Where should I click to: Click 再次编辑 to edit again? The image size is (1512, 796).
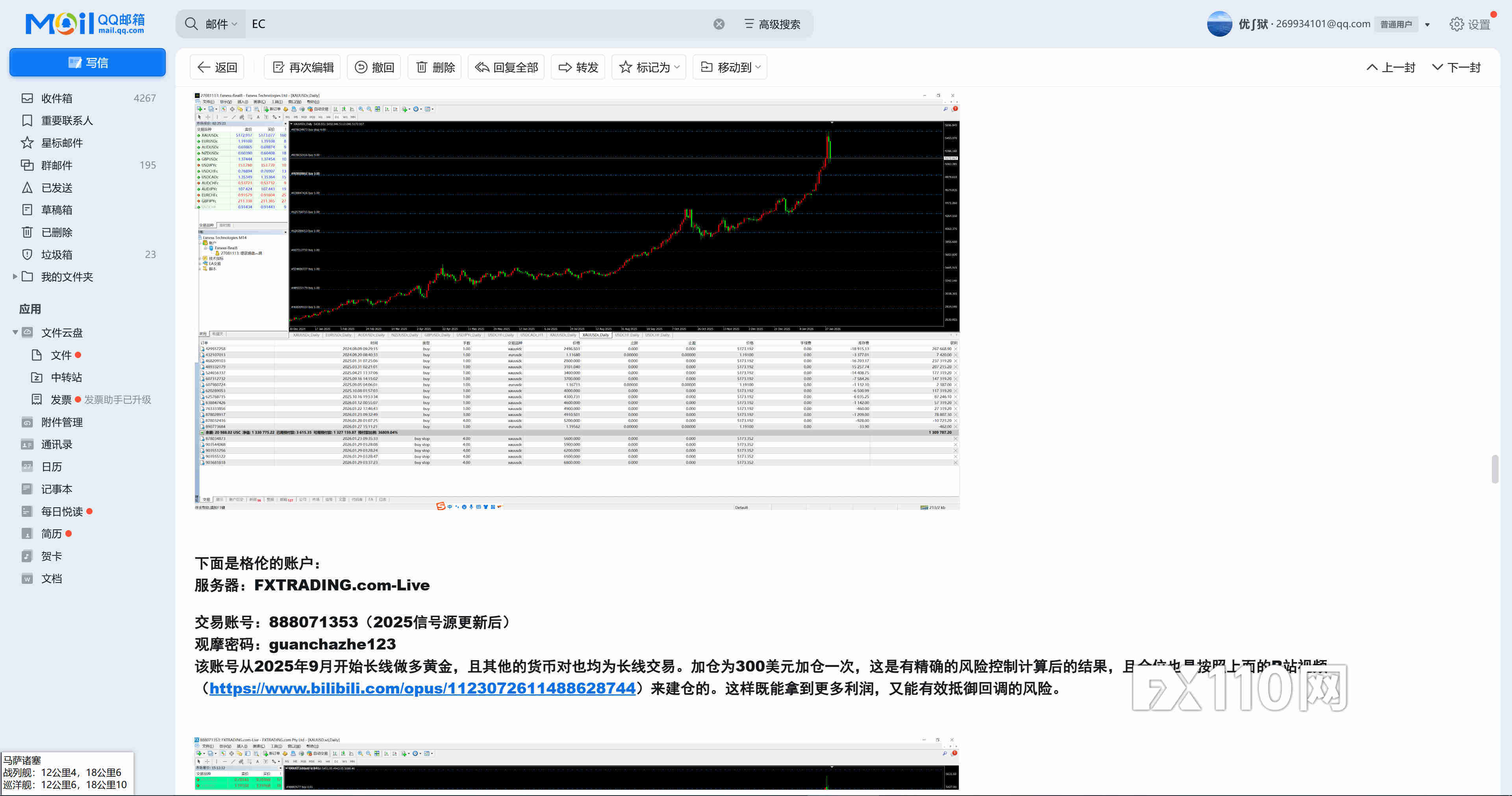[x=303, y=67]
